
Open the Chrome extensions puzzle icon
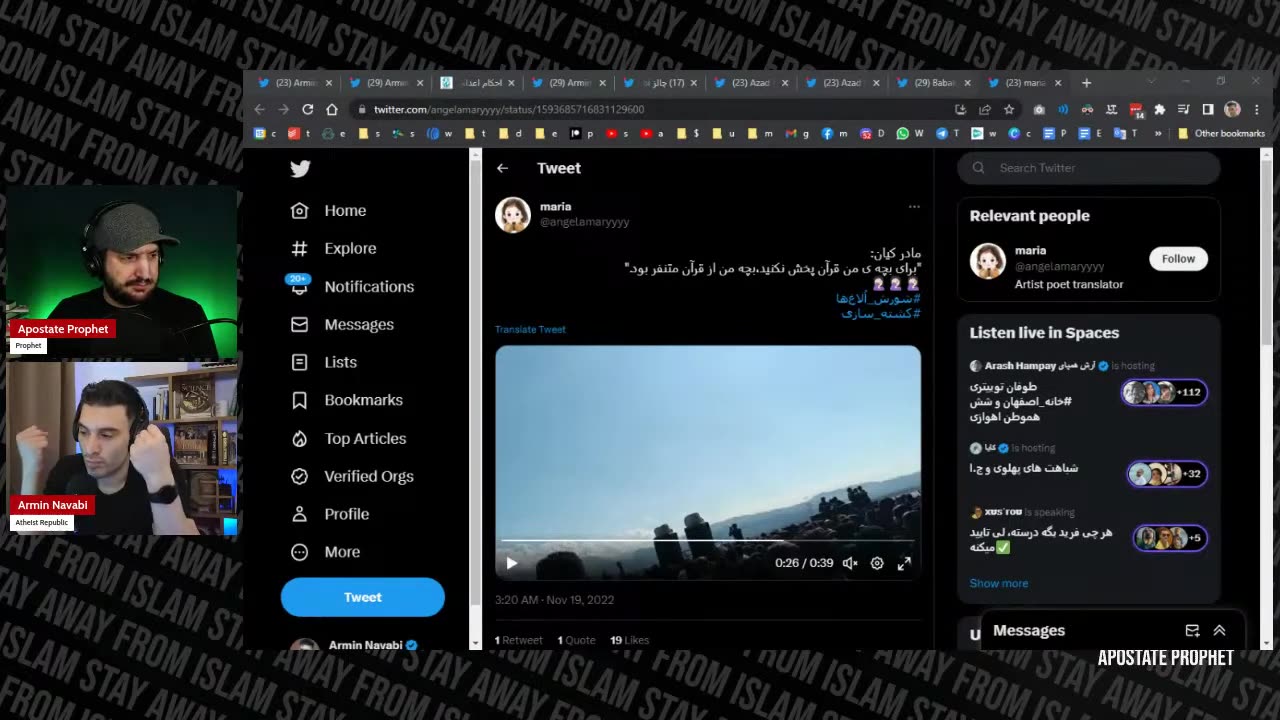click(x=1160, y=109)
